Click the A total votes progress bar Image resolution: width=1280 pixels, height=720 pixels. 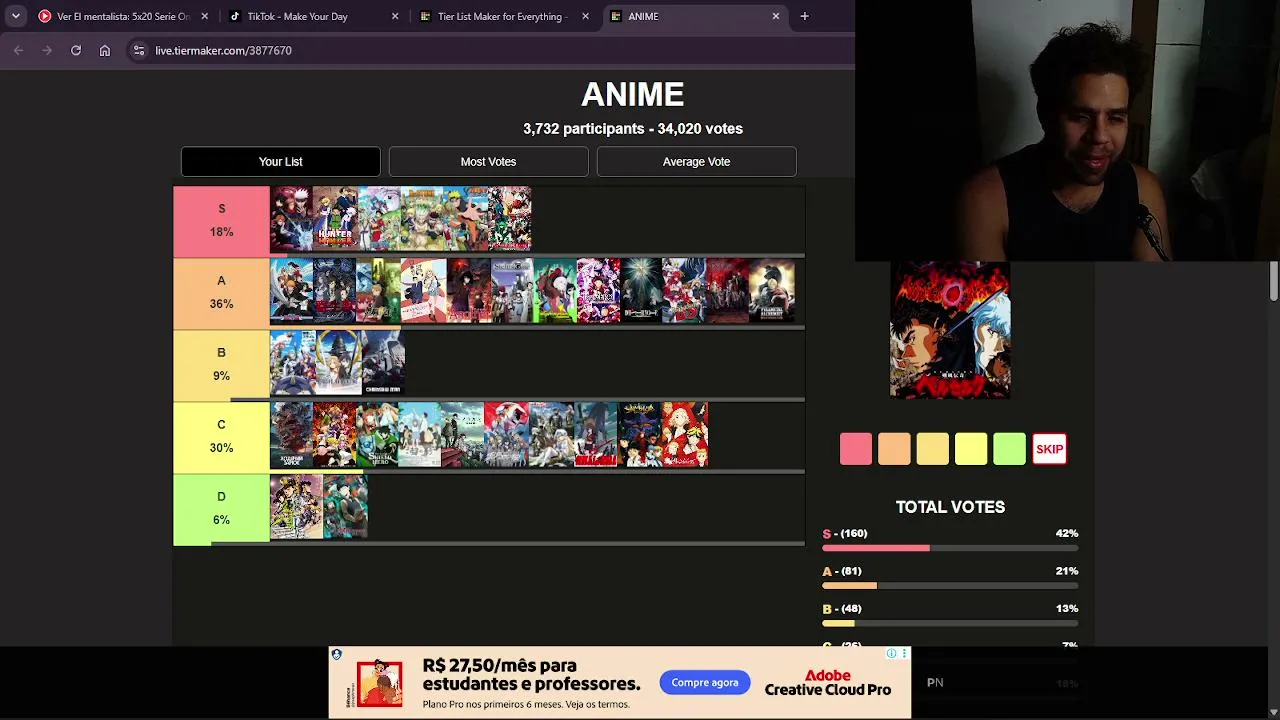950,586
